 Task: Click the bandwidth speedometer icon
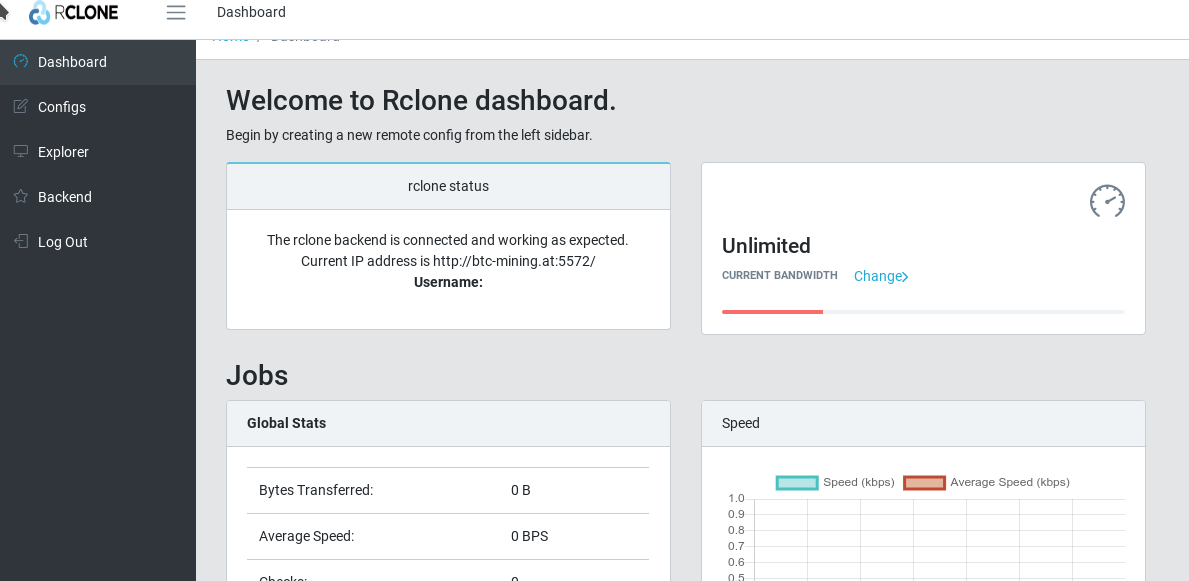pyautogui.click(x=1107, y=201)
